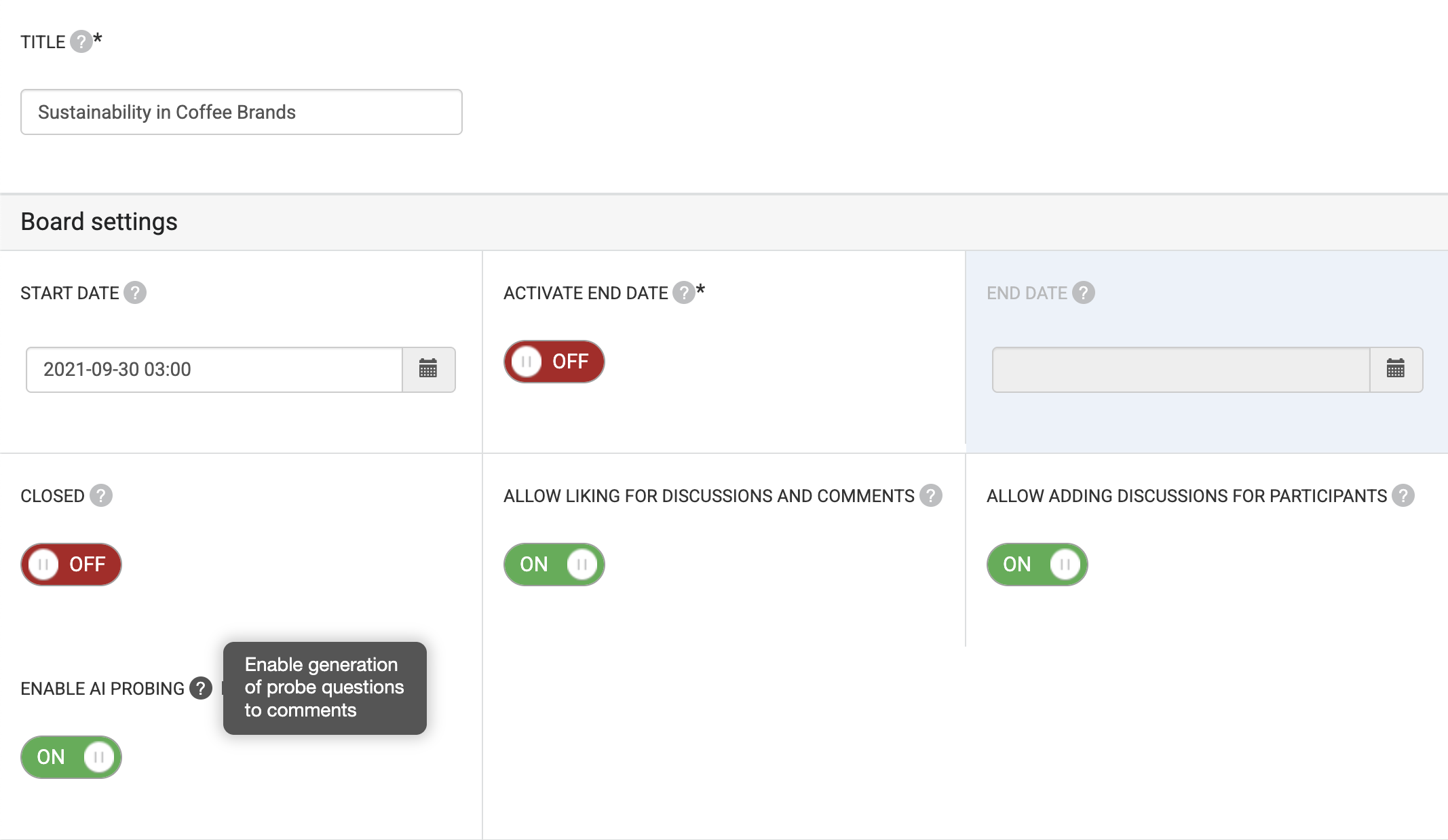Viewport: 1448px width, 840px height.
Task: Click the probe questions tooltip bubble
Action: [324, 688]
